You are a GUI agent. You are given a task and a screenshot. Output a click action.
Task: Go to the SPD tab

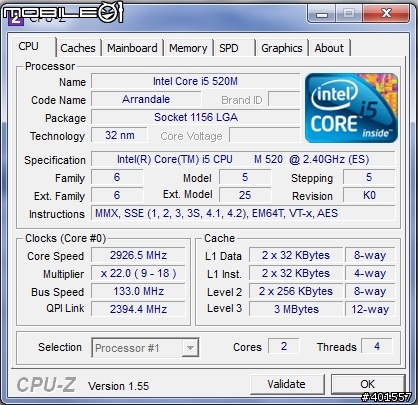point(235,48)
